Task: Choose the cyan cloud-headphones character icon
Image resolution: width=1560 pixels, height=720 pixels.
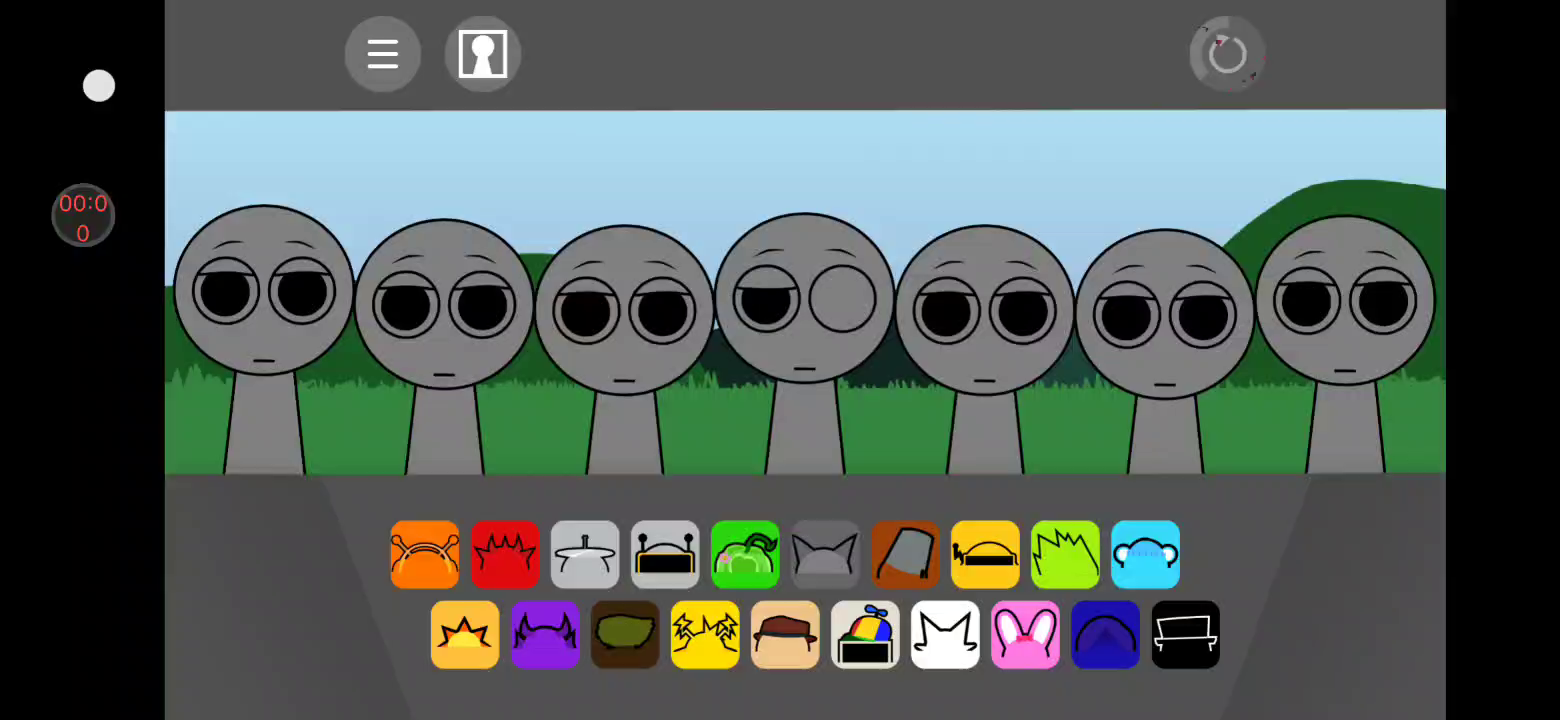Action: point(1145,555)
